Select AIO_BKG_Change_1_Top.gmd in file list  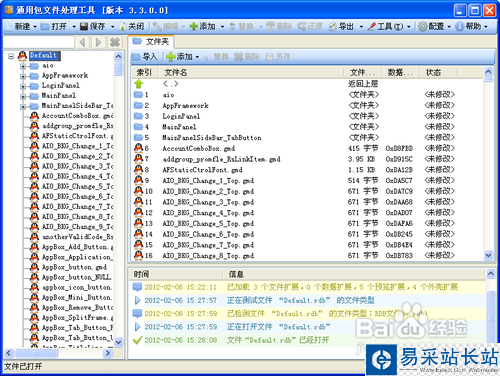pos(307,180)
